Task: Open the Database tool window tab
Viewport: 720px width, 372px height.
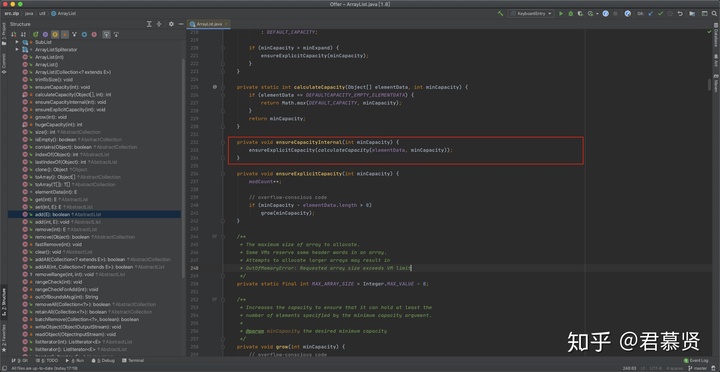Action: 716,36
